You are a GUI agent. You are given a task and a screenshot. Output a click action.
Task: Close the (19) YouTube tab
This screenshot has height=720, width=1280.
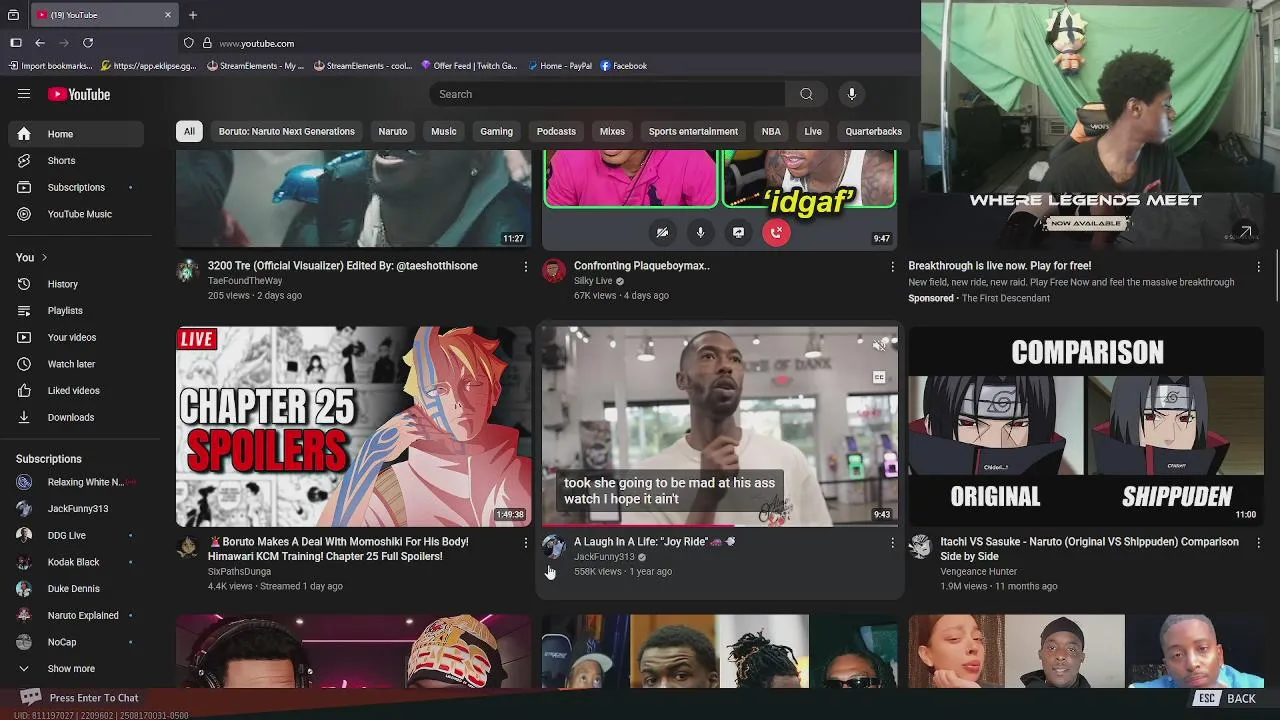[x=168, y=15]
